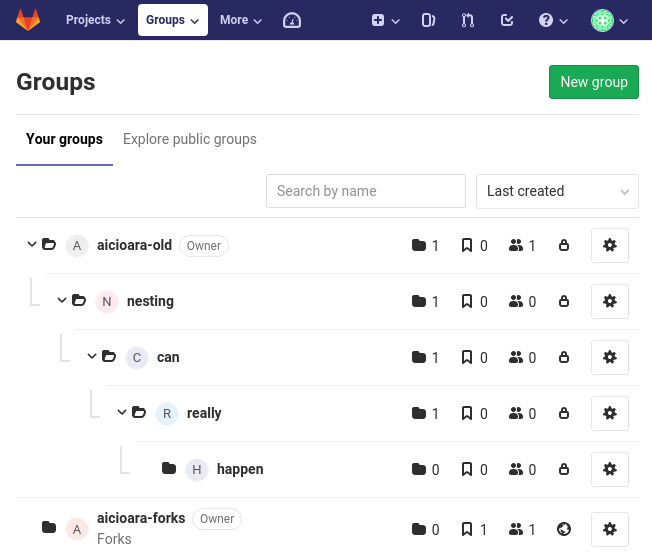
Task: Click the aicioara-forks avatar
Action: click(x=77, y=529)
